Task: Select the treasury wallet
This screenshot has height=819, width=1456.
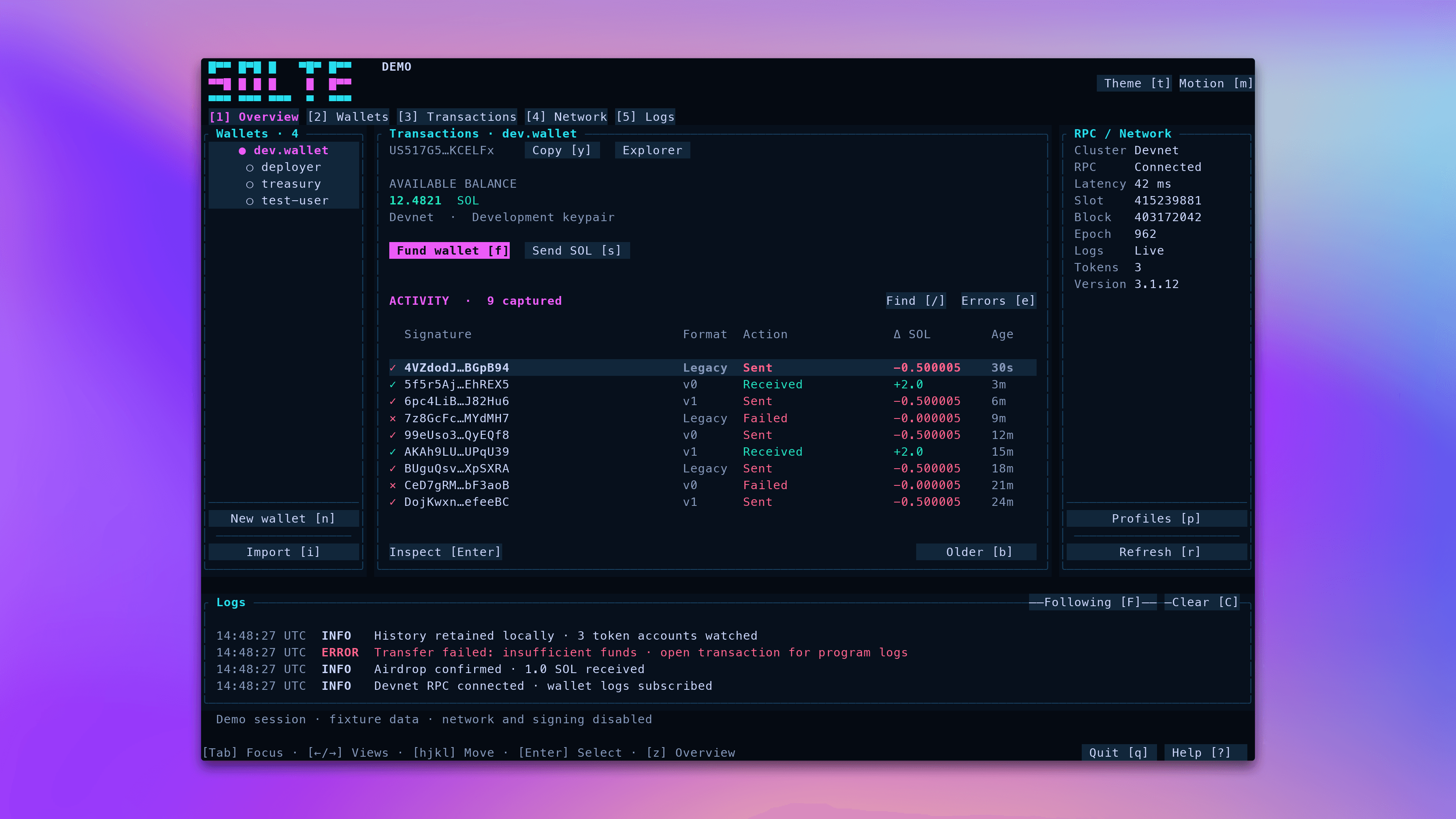Action: pyautogui.click(x=284, y=184)
